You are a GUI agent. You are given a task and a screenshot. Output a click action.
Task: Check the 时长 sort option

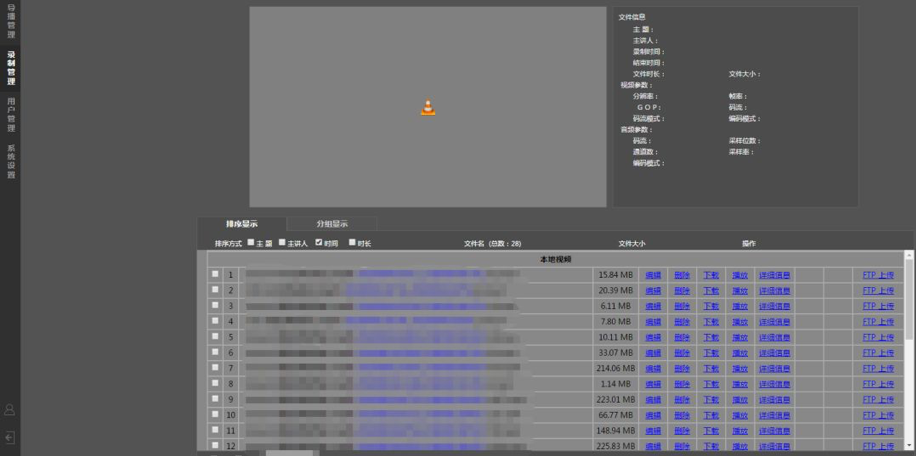point(351,242)
